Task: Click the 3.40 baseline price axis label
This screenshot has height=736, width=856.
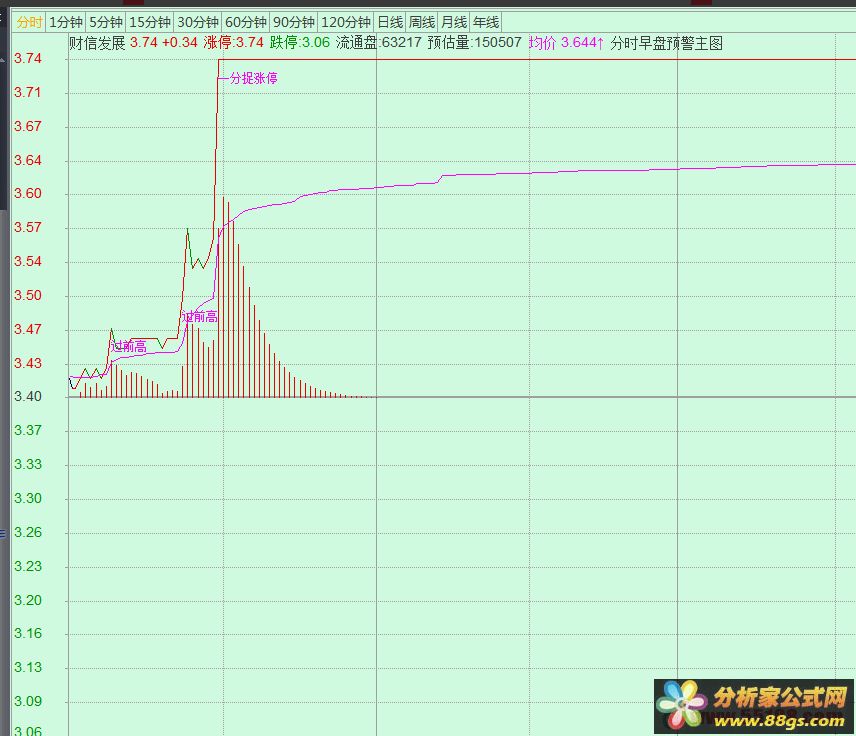Action: pos(28,396)
